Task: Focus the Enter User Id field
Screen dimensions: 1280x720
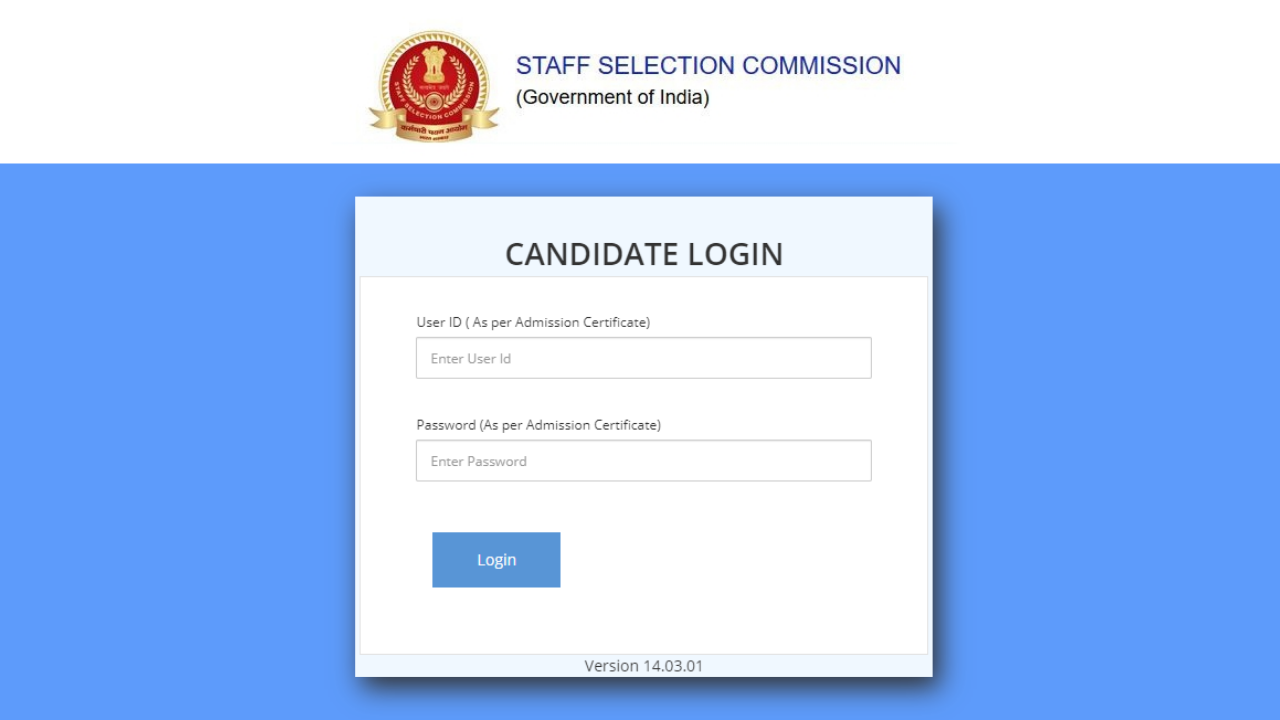Action: coord(643,358)
